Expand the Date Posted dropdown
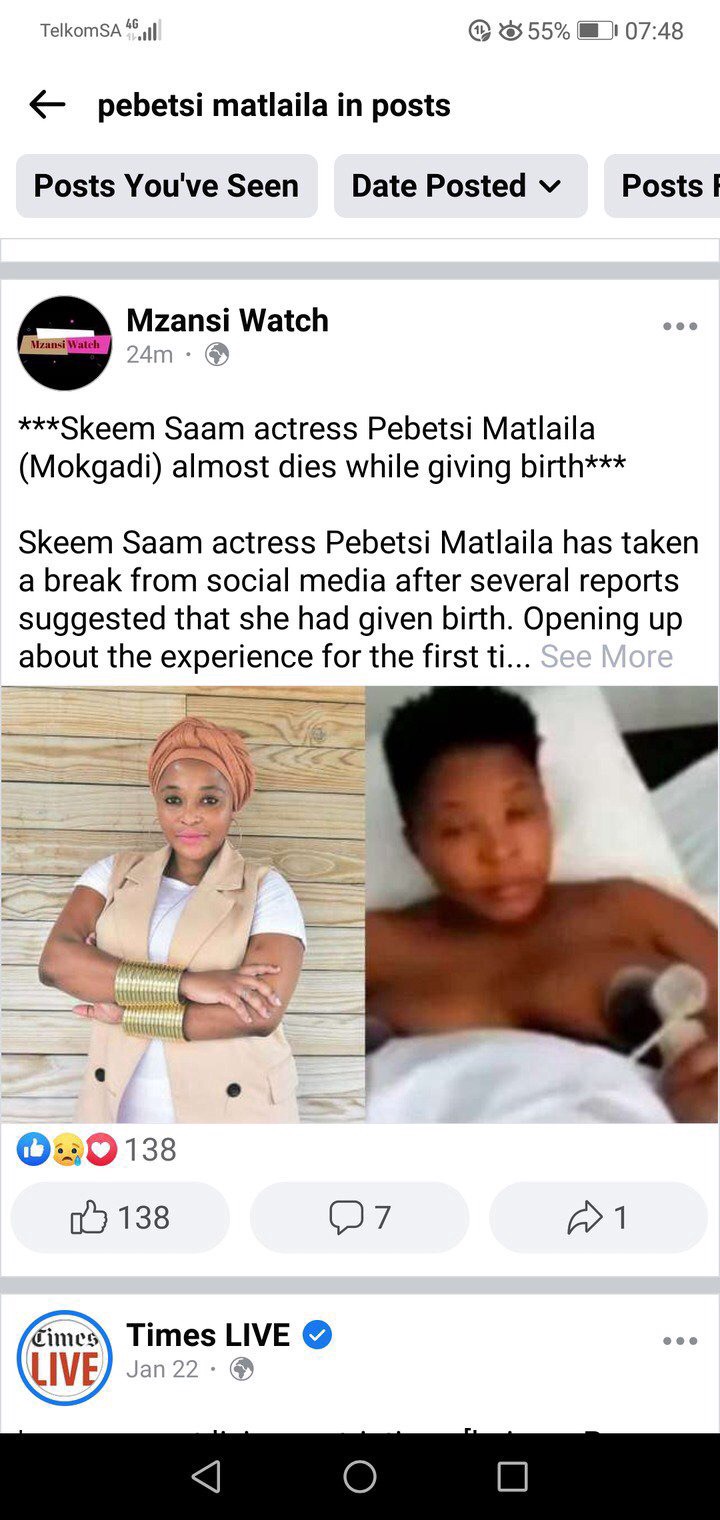Image resolution: width=720 pixels, height=1520 pixels. point(461,186)
